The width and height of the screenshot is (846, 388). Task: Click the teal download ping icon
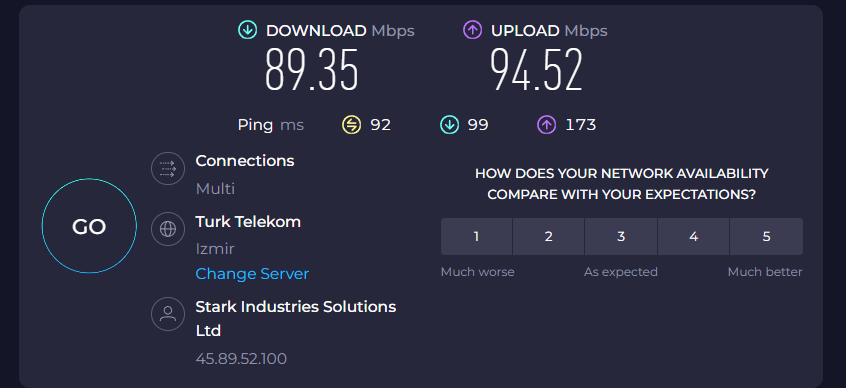point(449,125)
